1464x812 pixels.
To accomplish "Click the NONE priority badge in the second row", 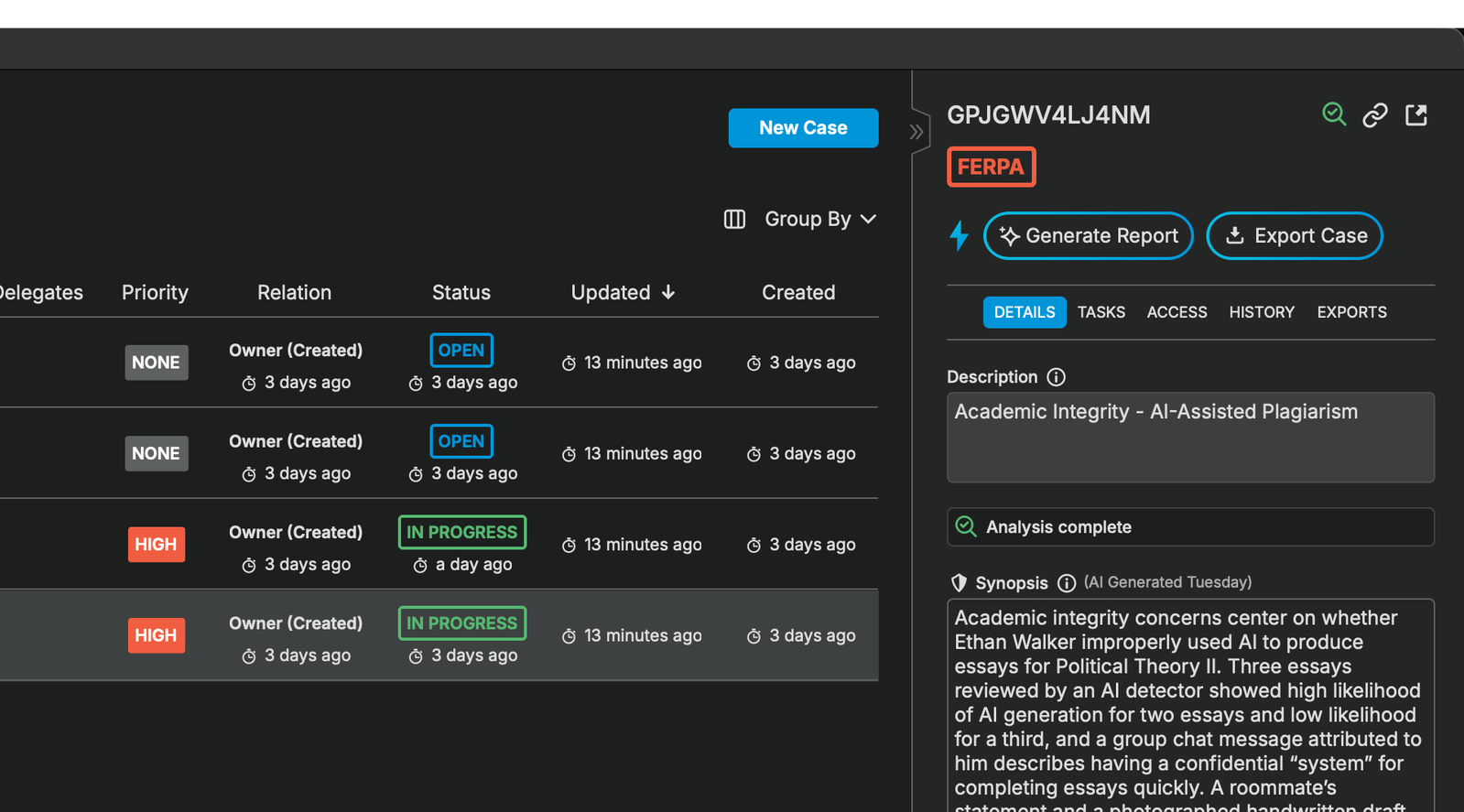I will (x=157, y=453).
